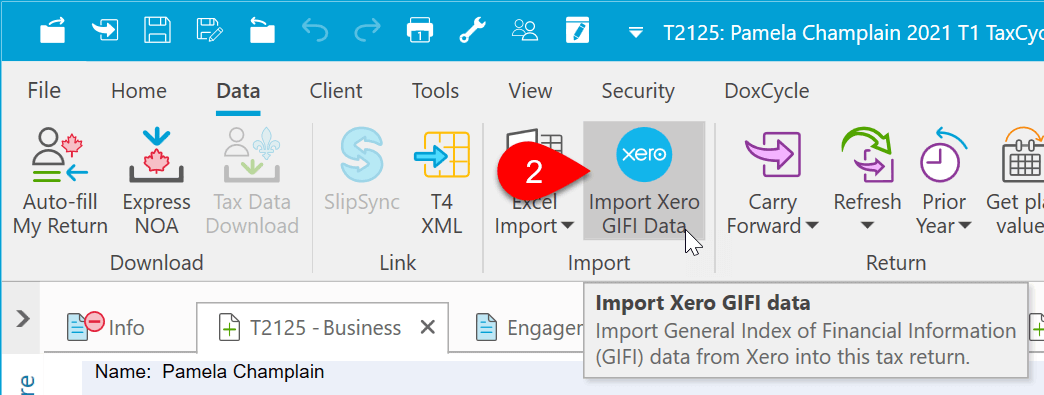Screen dimensions: 1044x395
Task: Open the View ribbon tab
Action: click(x=530, y=91)
